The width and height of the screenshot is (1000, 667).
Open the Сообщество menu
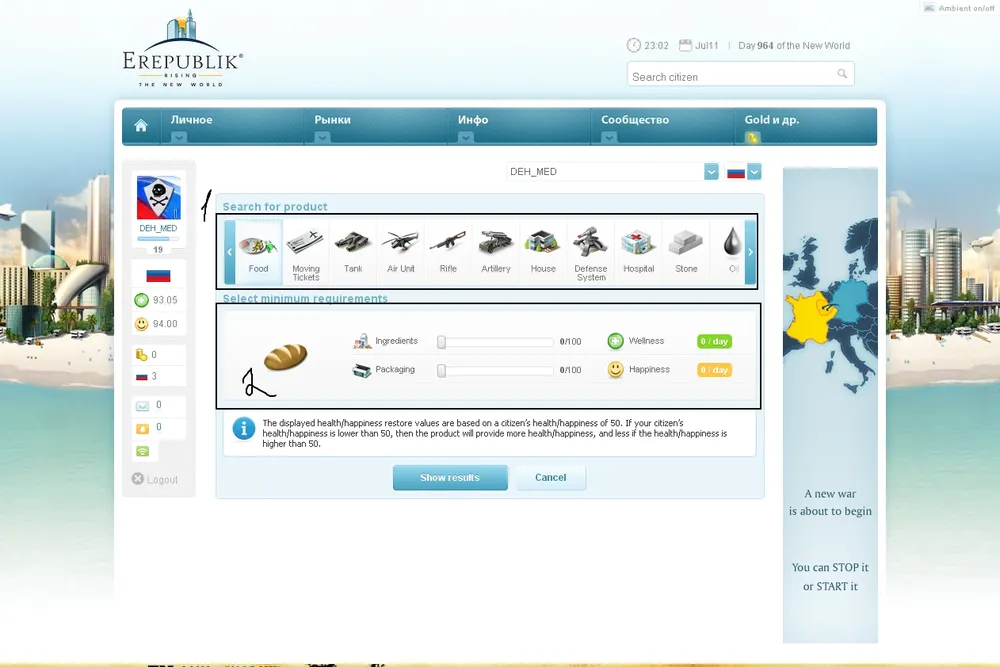(x=635, y=120)
